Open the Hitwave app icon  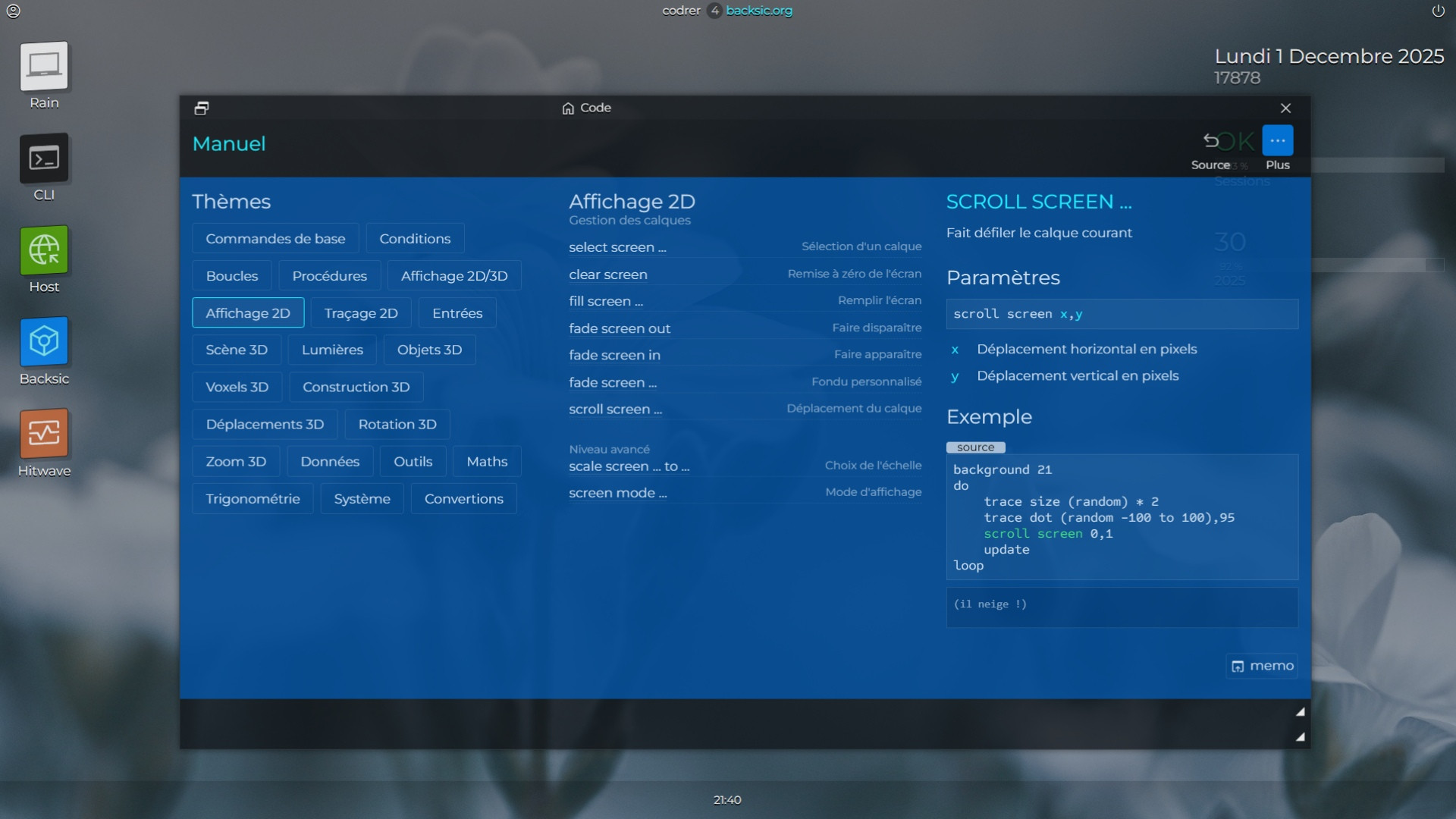(44, 434)
